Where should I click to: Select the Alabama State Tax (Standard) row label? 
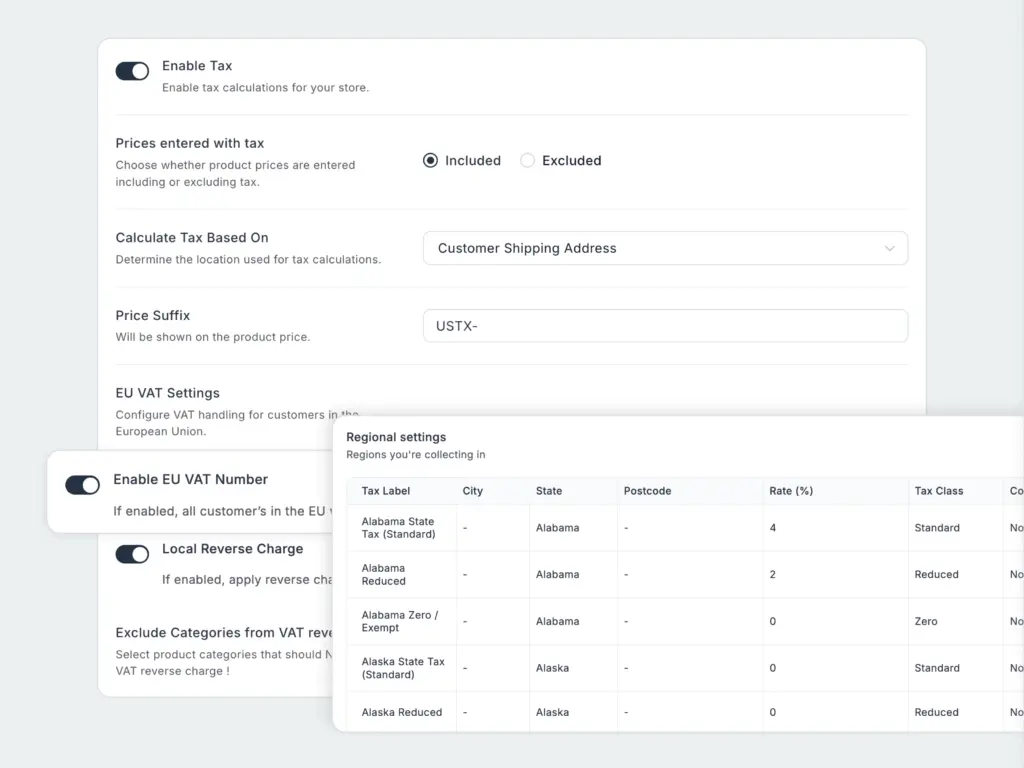tap(398, 528)
